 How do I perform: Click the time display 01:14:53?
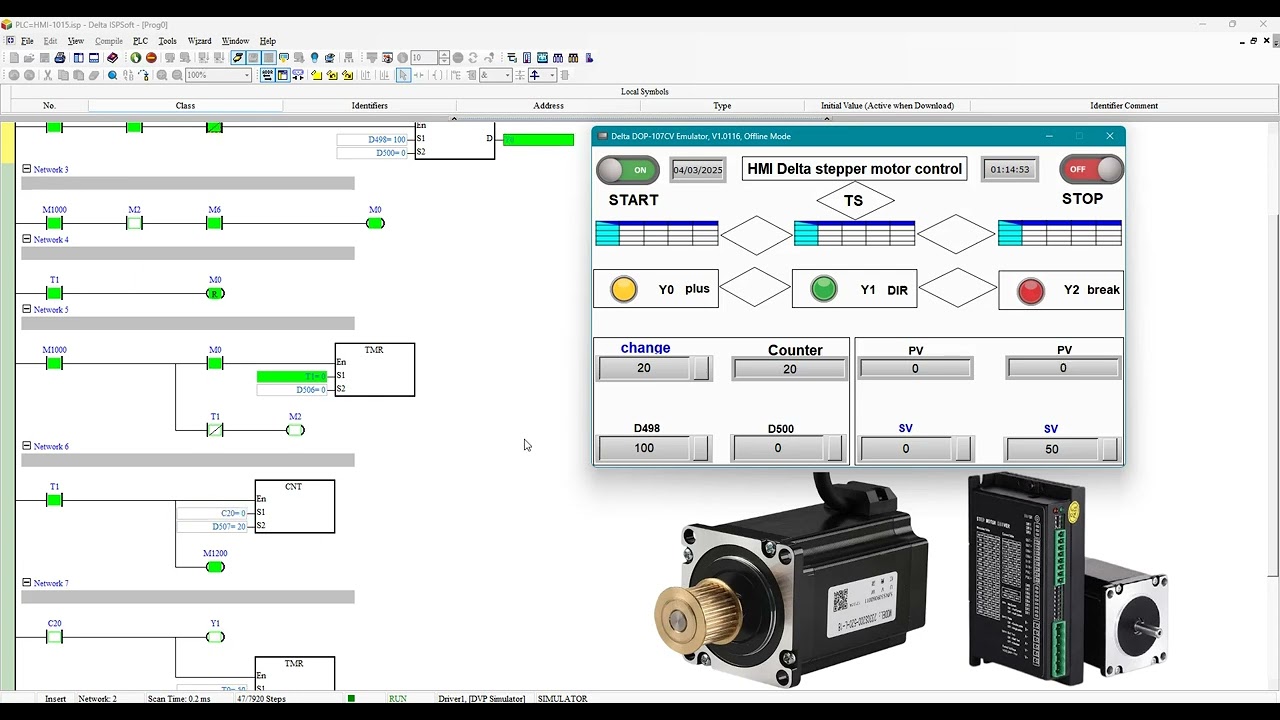pos(1009,170)
